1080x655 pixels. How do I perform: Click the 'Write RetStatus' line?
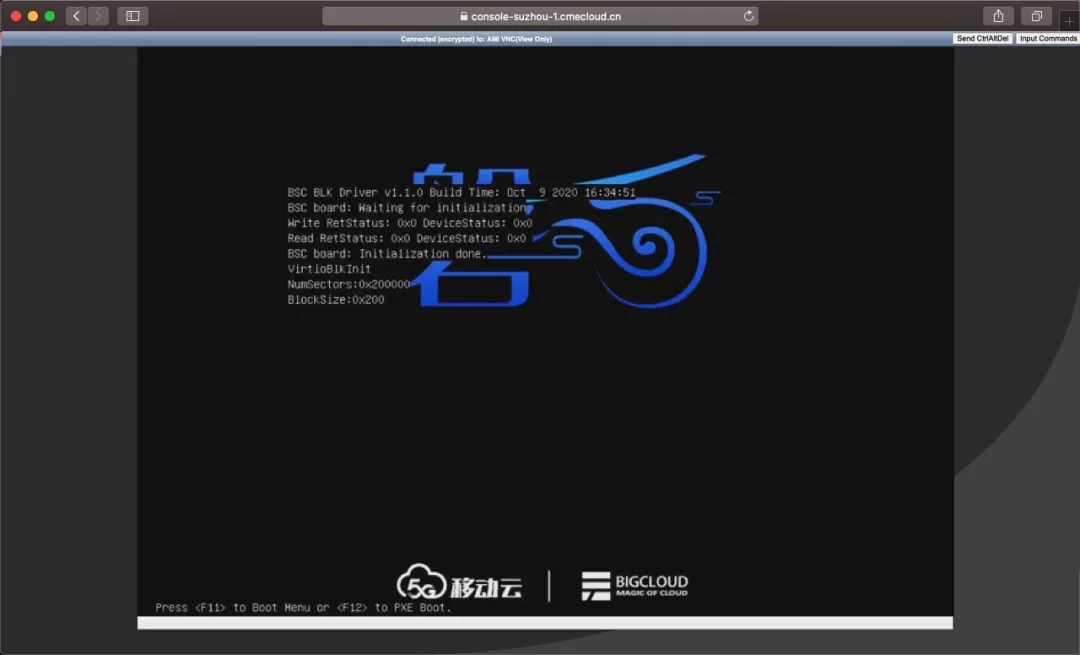410,222
